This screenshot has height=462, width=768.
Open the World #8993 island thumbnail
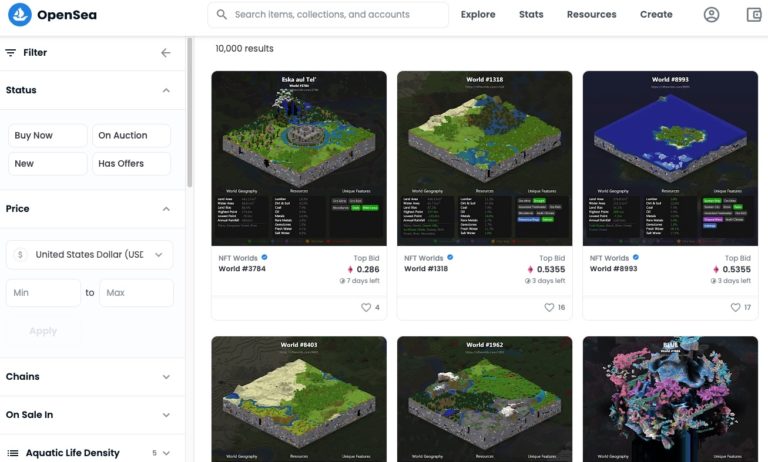pos(670,158)
